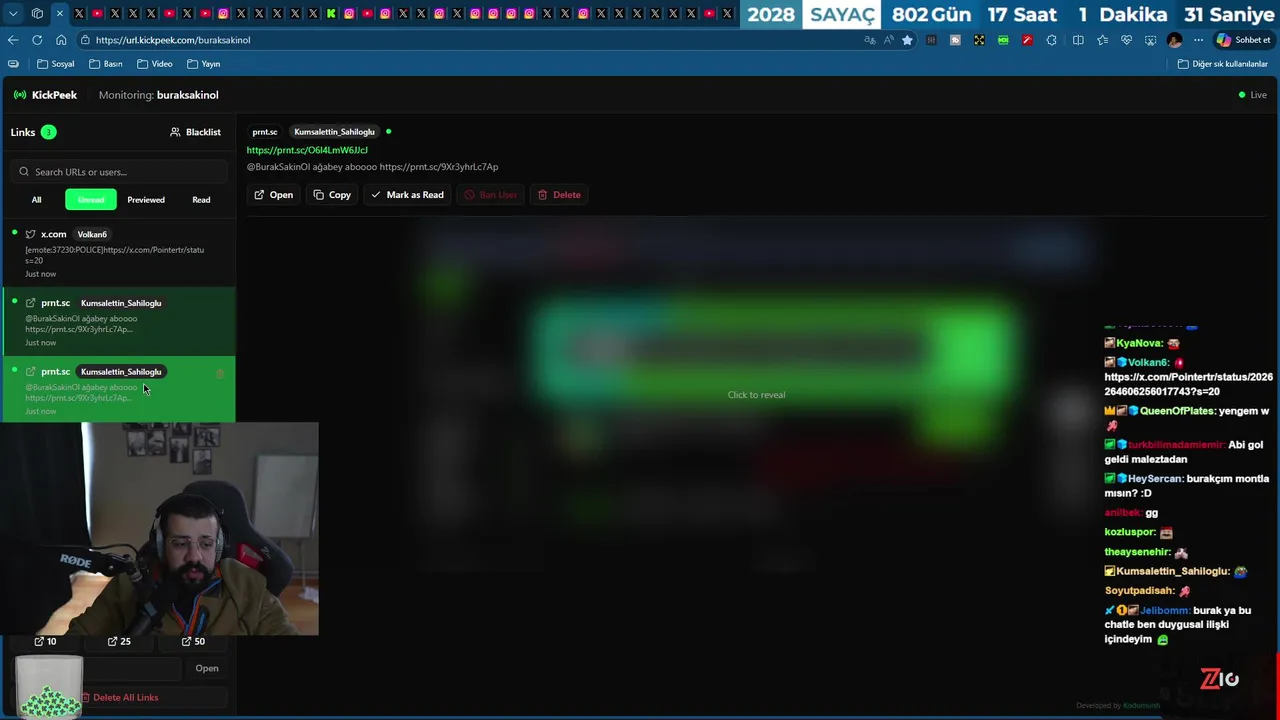
Task: Open the x.com link from Volkan6
Action: coord(118,253)
